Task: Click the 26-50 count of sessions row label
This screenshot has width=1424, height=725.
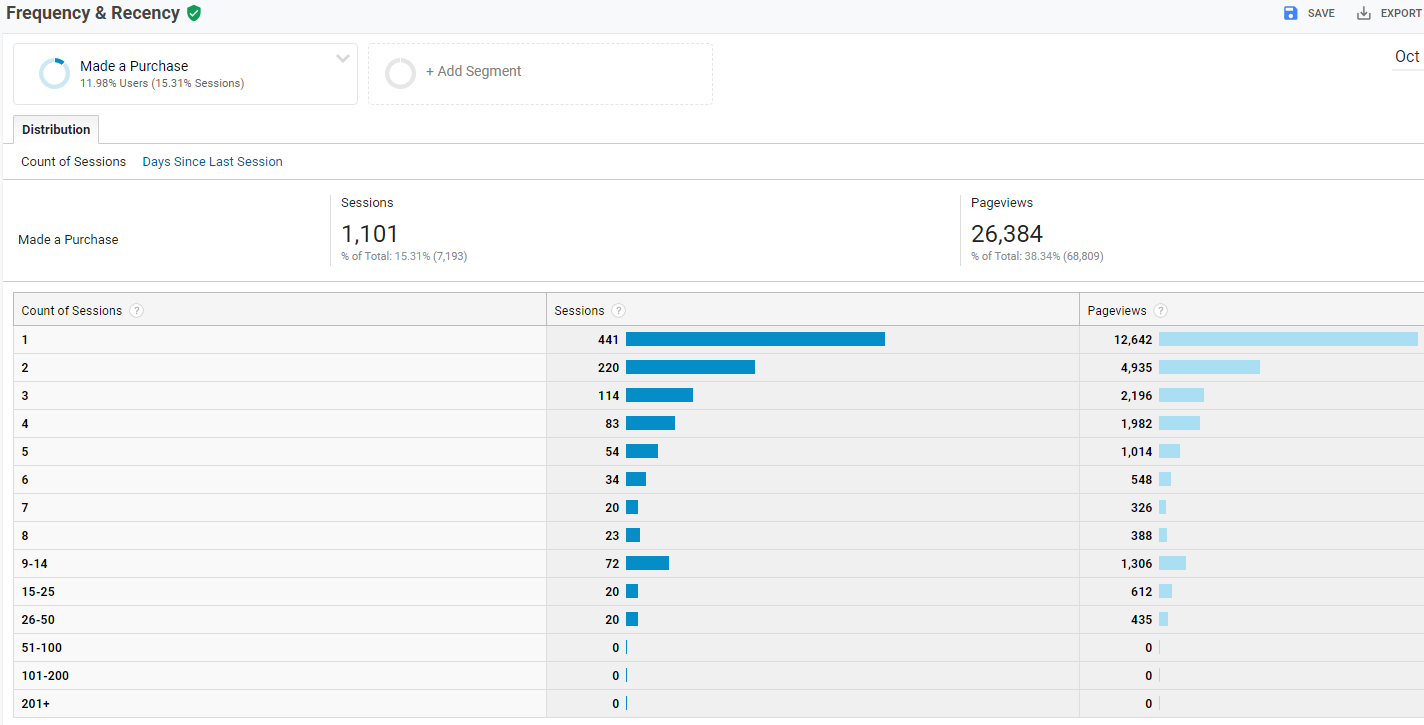Action: click(x=38, y=620)
